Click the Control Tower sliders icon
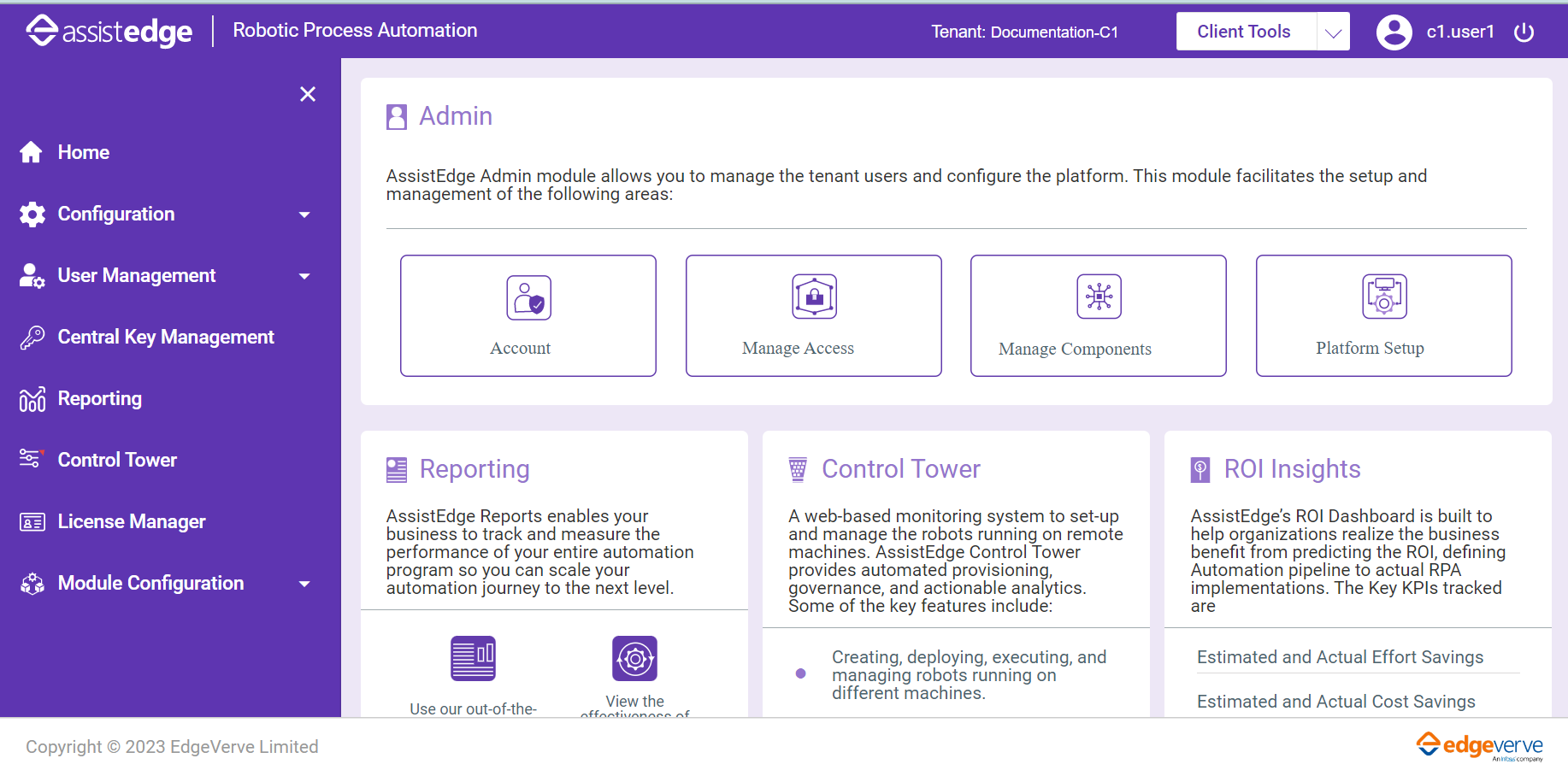 pyautogui.click(x=32, y=459)
